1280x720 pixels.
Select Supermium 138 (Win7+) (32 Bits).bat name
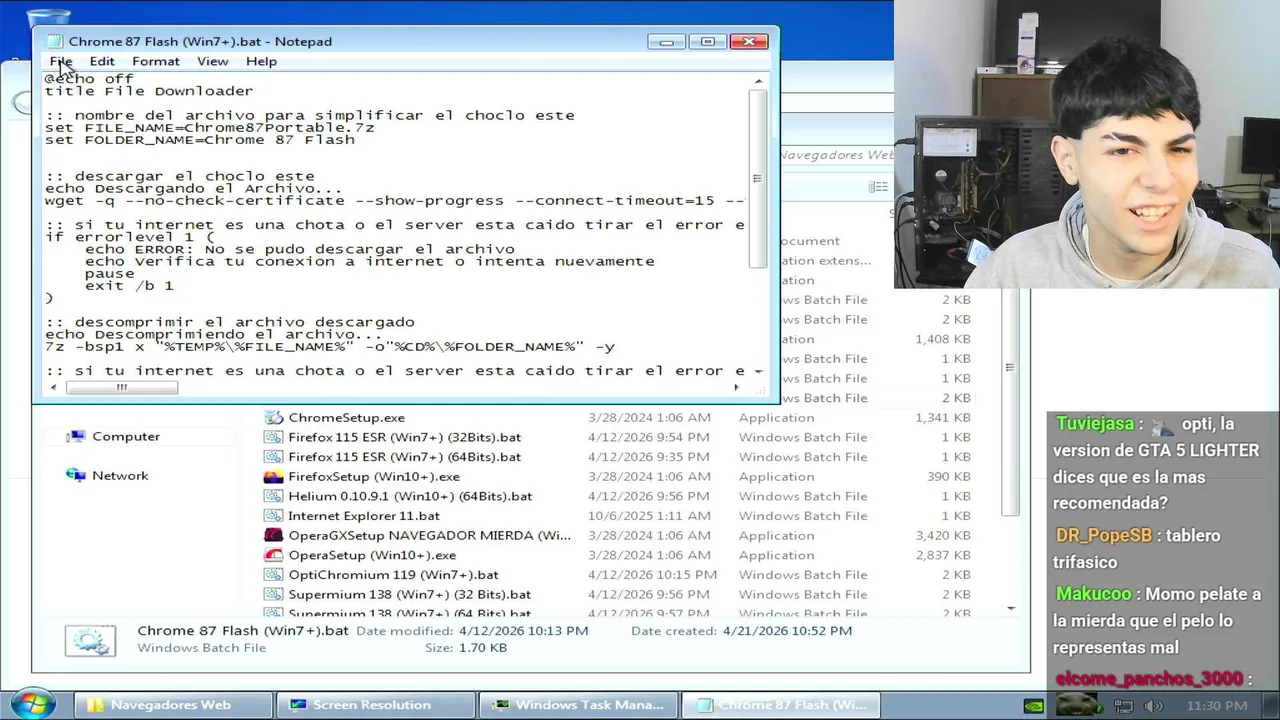click(410, 594)
